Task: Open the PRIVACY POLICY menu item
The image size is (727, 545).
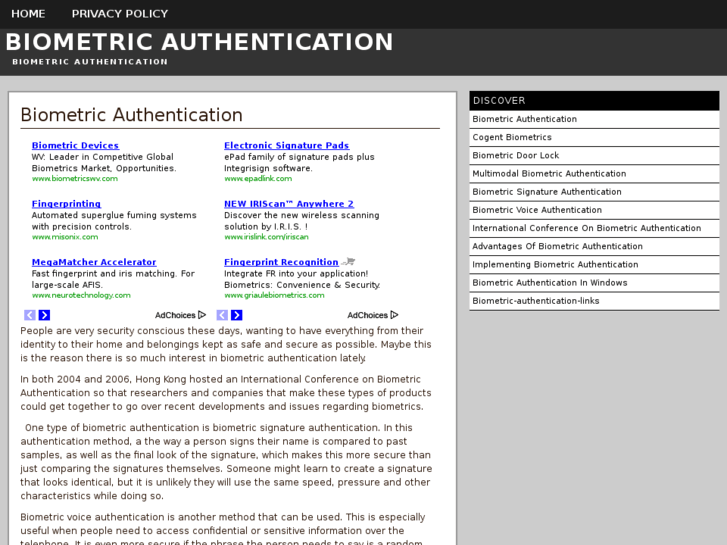Action: click(x=120, y=14)
